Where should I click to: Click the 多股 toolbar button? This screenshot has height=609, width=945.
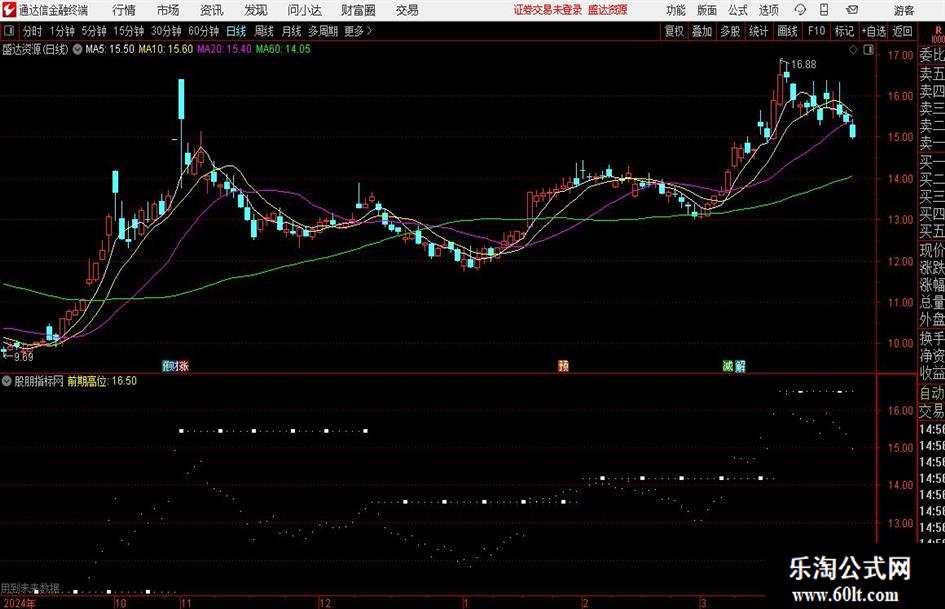[x=730, y=31]
